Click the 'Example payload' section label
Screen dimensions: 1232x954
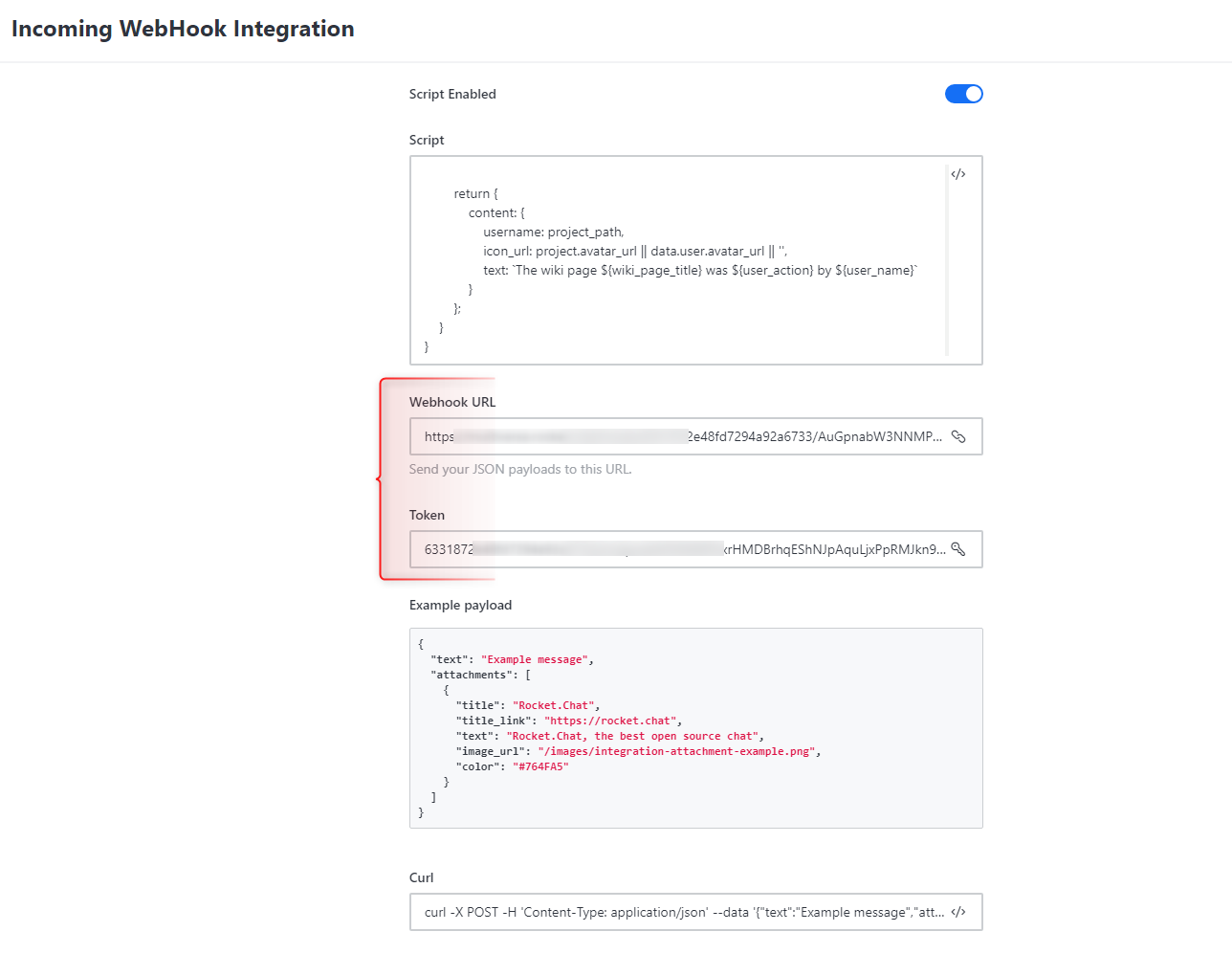(460, 605)
